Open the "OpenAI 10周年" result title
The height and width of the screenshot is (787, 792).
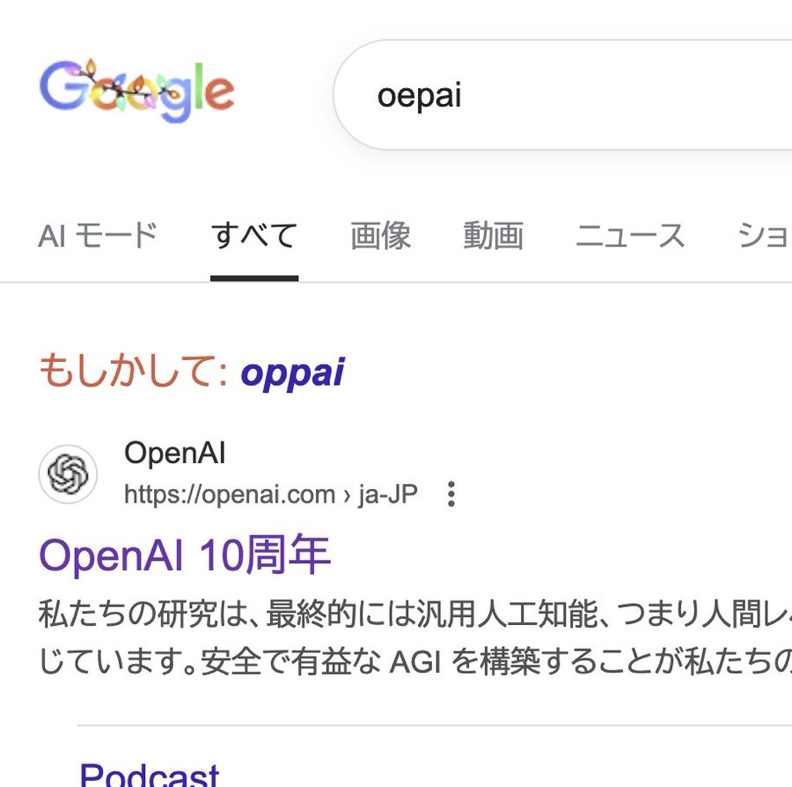[185, 555]
